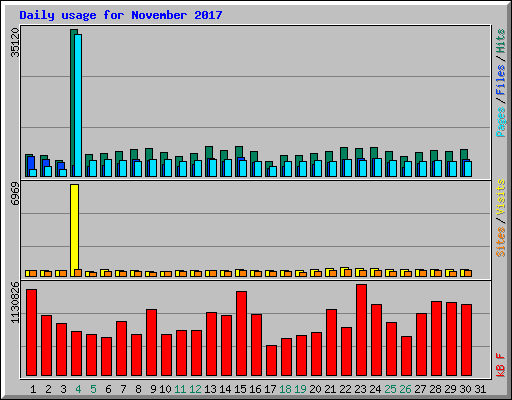Click the red KB bar for day 15
Viewport: 512px width, 400px height.
[241, 334]
